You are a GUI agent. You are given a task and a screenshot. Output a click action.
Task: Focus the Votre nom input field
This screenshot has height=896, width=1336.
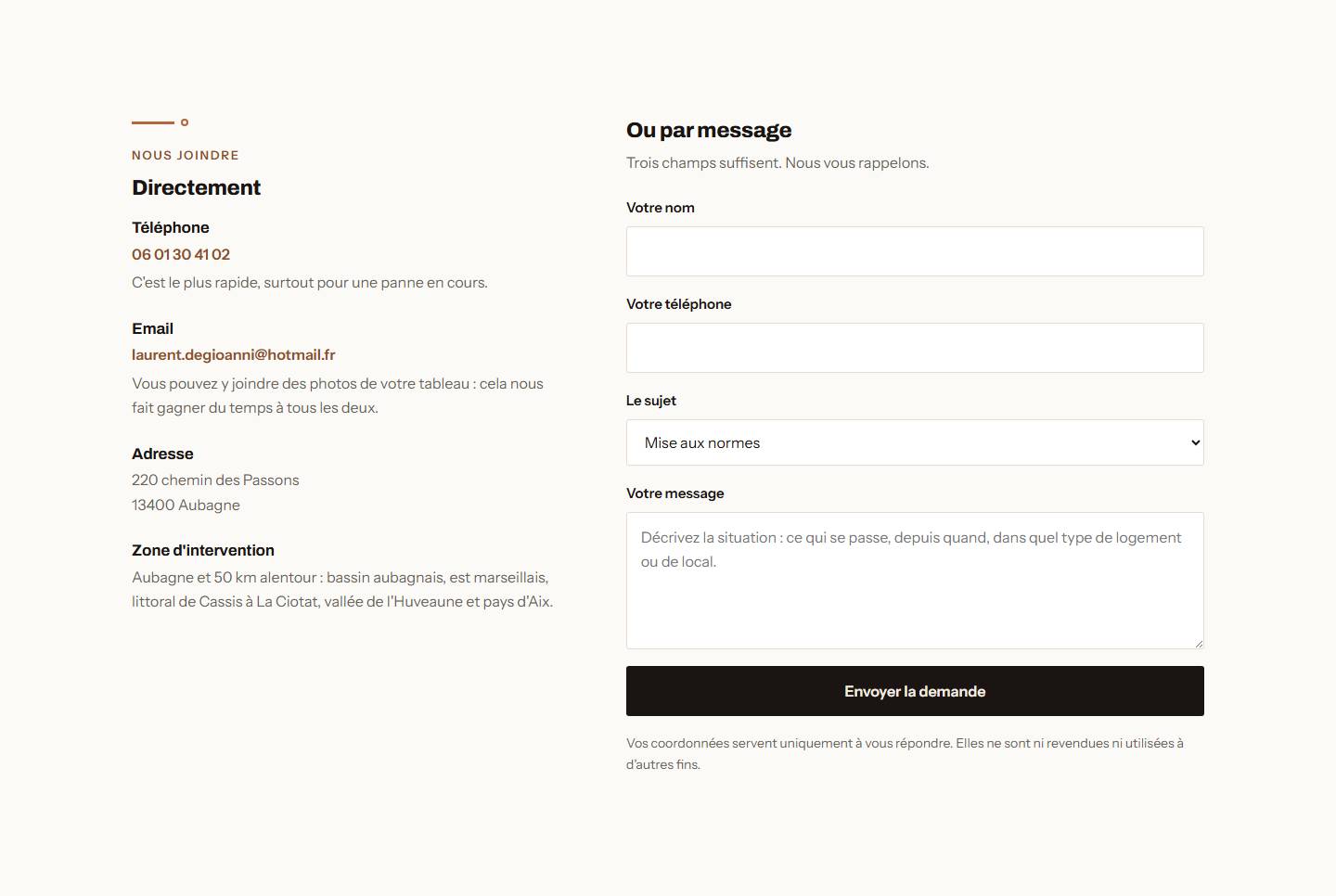(x=915, y=251)
